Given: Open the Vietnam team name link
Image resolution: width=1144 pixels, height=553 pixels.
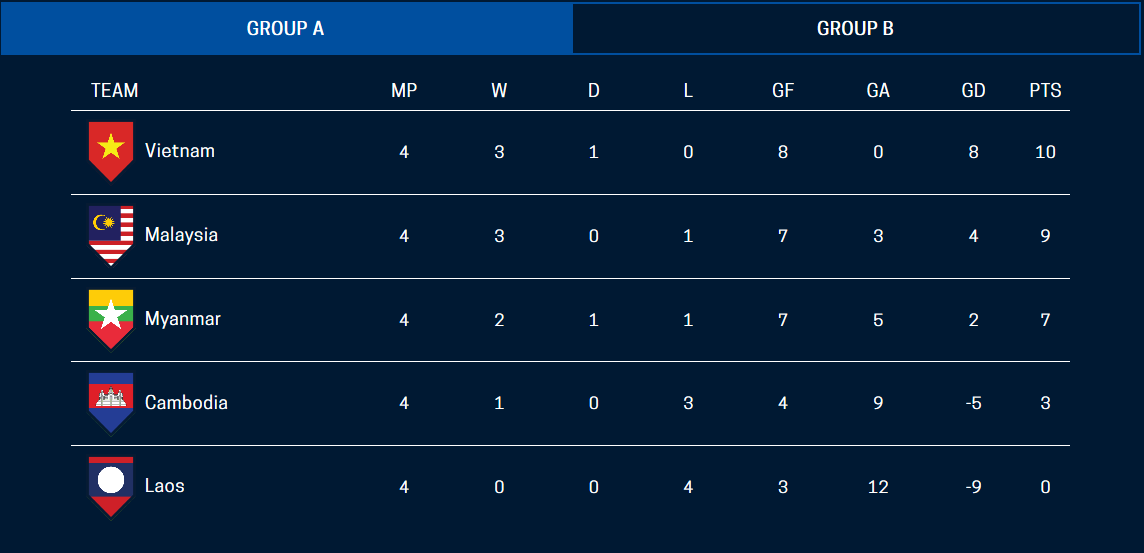Looking at the screenshot, I should tap(180, 151).
